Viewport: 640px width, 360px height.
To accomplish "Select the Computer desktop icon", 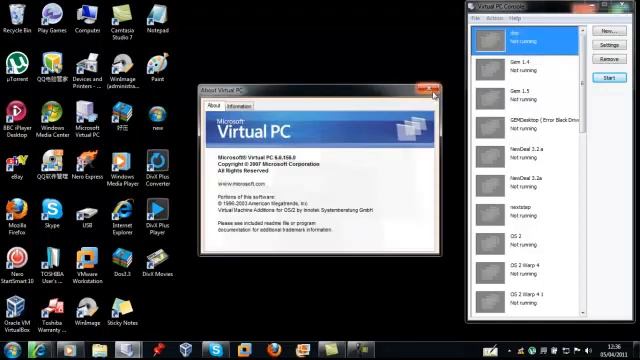I will pos(87,19).
